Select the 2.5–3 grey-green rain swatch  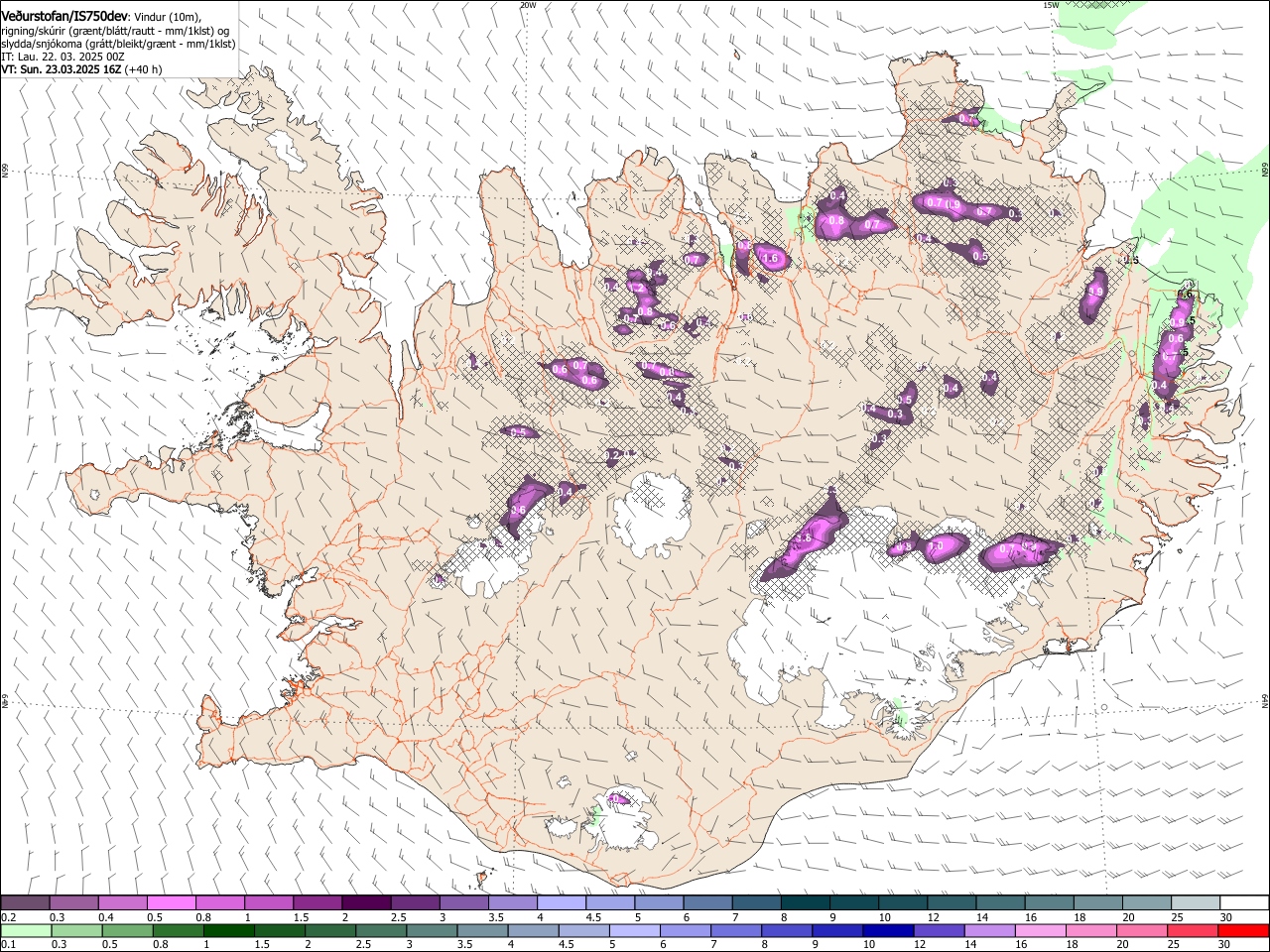pyautogui.click(x=380, y=931)
